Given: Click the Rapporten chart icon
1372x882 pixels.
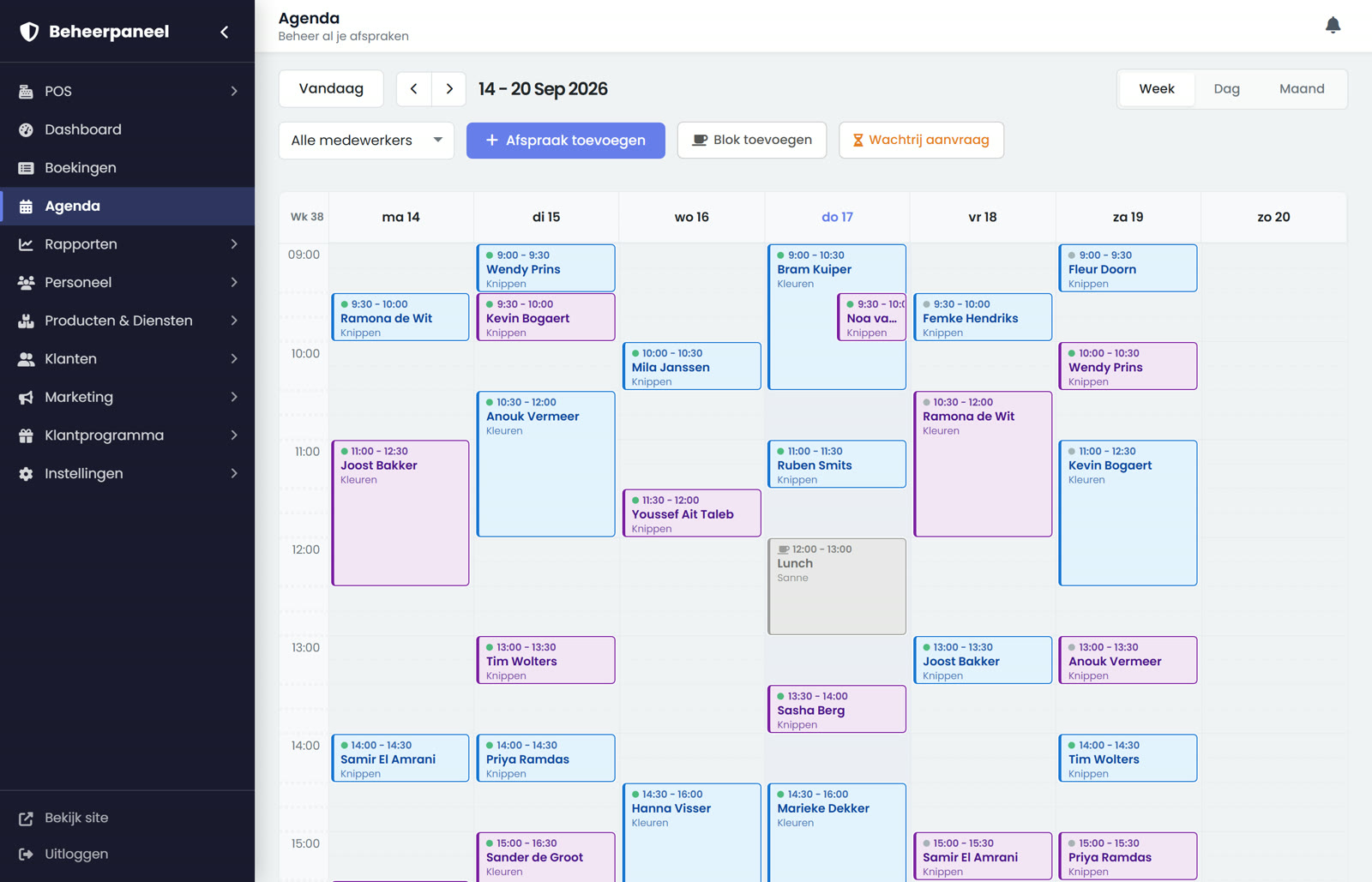Looking at the screenshot, I should [26, 244].
